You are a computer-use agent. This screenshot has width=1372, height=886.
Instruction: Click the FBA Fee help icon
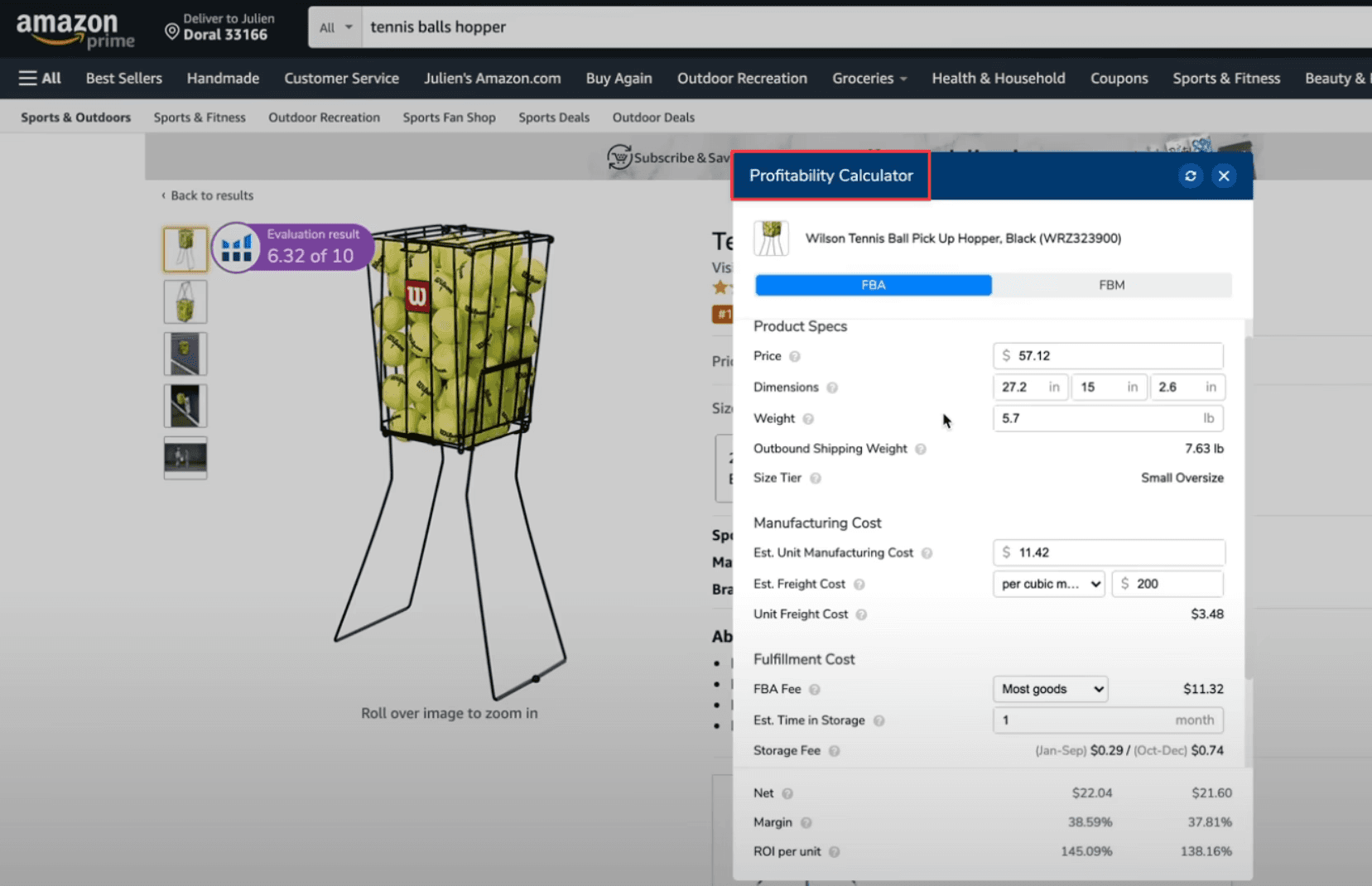815,690
